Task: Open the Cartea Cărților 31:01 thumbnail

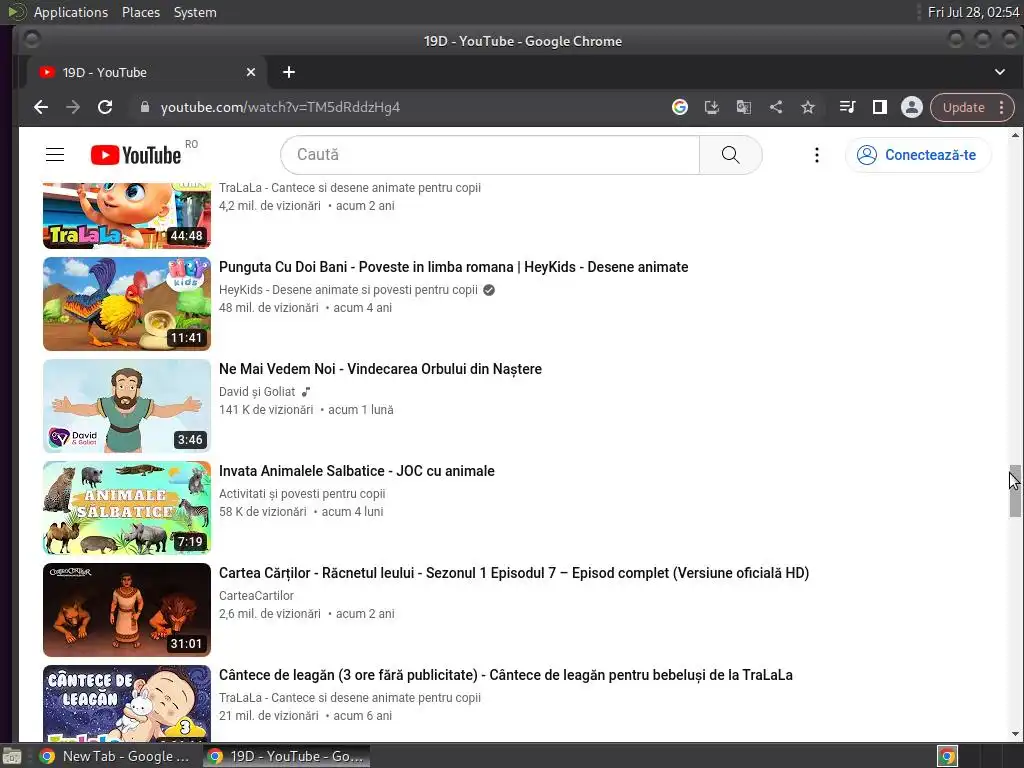Action: pos(127,609)
